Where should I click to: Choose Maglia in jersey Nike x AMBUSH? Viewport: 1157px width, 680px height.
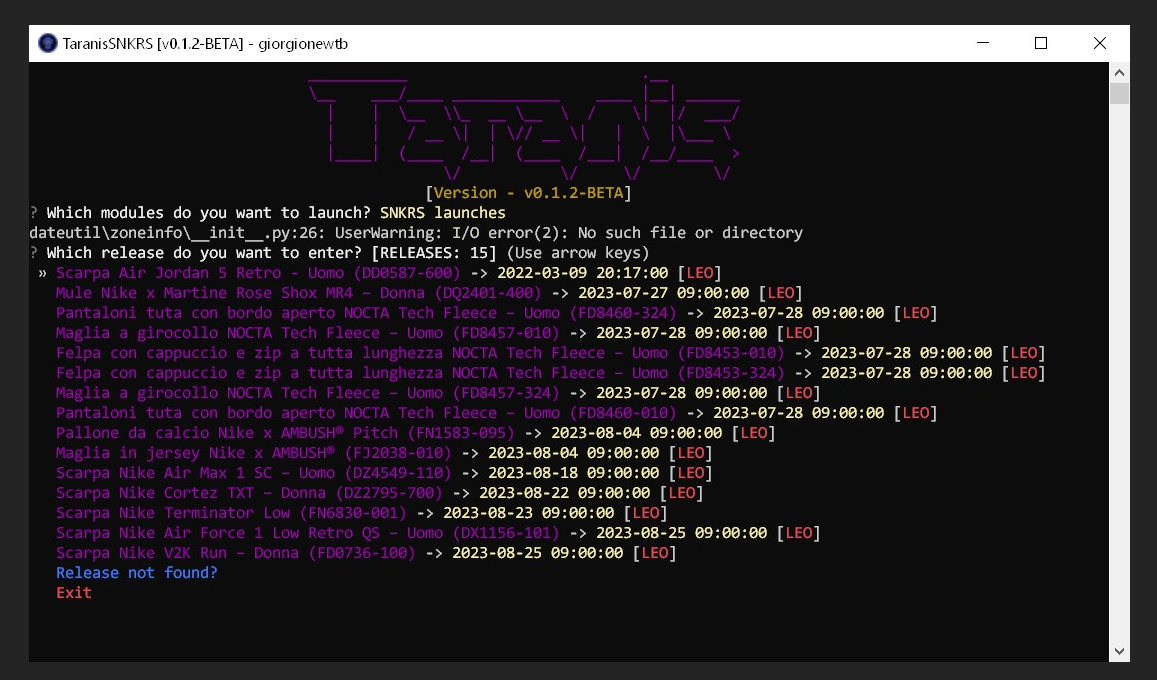point(253,453)
